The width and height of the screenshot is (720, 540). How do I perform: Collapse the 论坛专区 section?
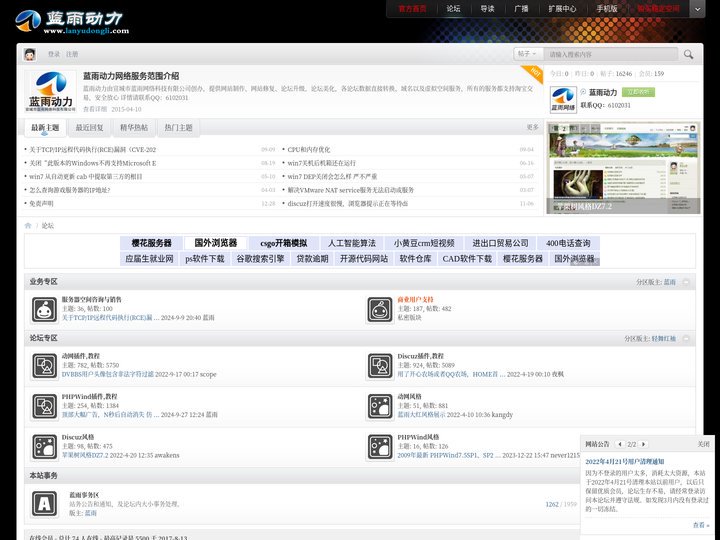click(x=686, y=338)
